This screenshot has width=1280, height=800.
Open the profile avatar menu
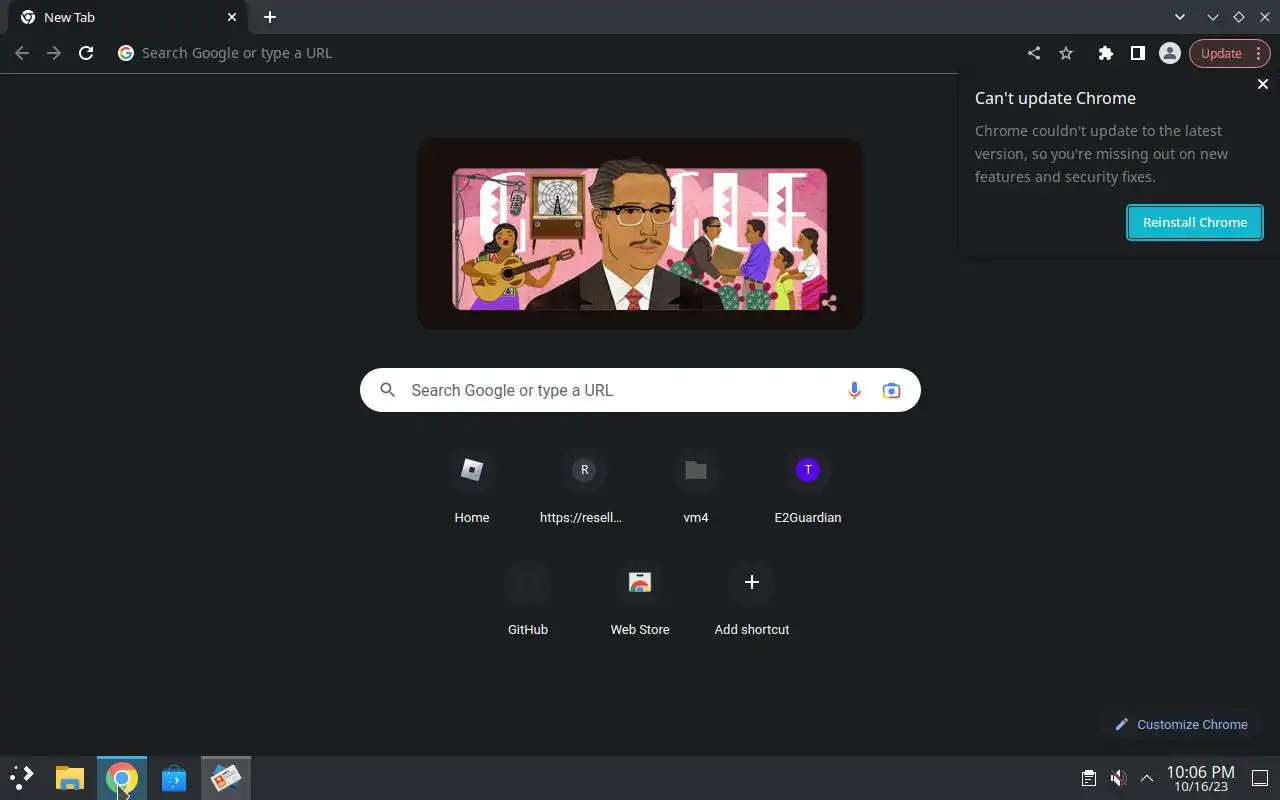point(1169,53)
